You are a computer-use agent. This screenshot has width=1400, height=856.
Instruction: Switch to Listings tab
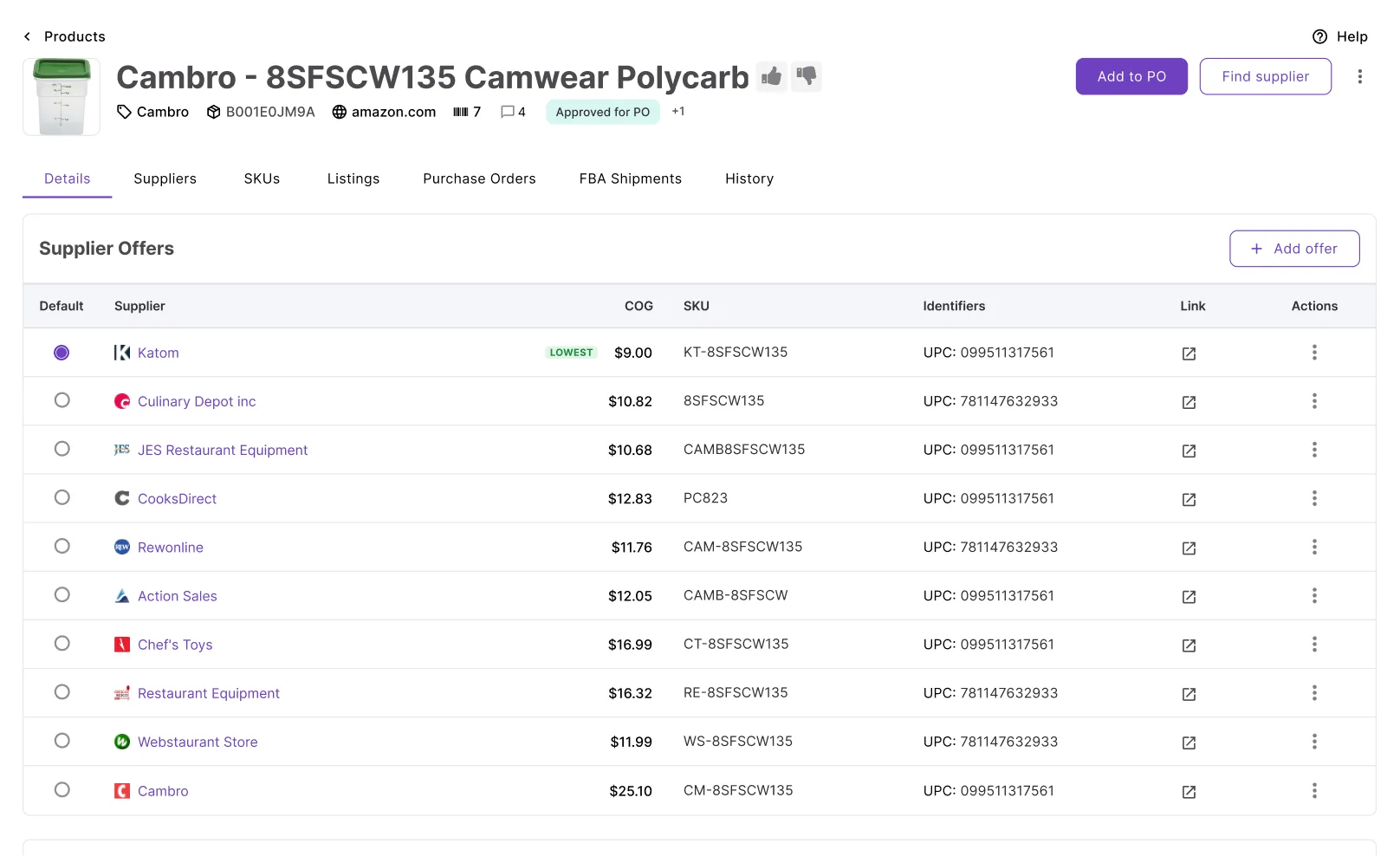353,178
